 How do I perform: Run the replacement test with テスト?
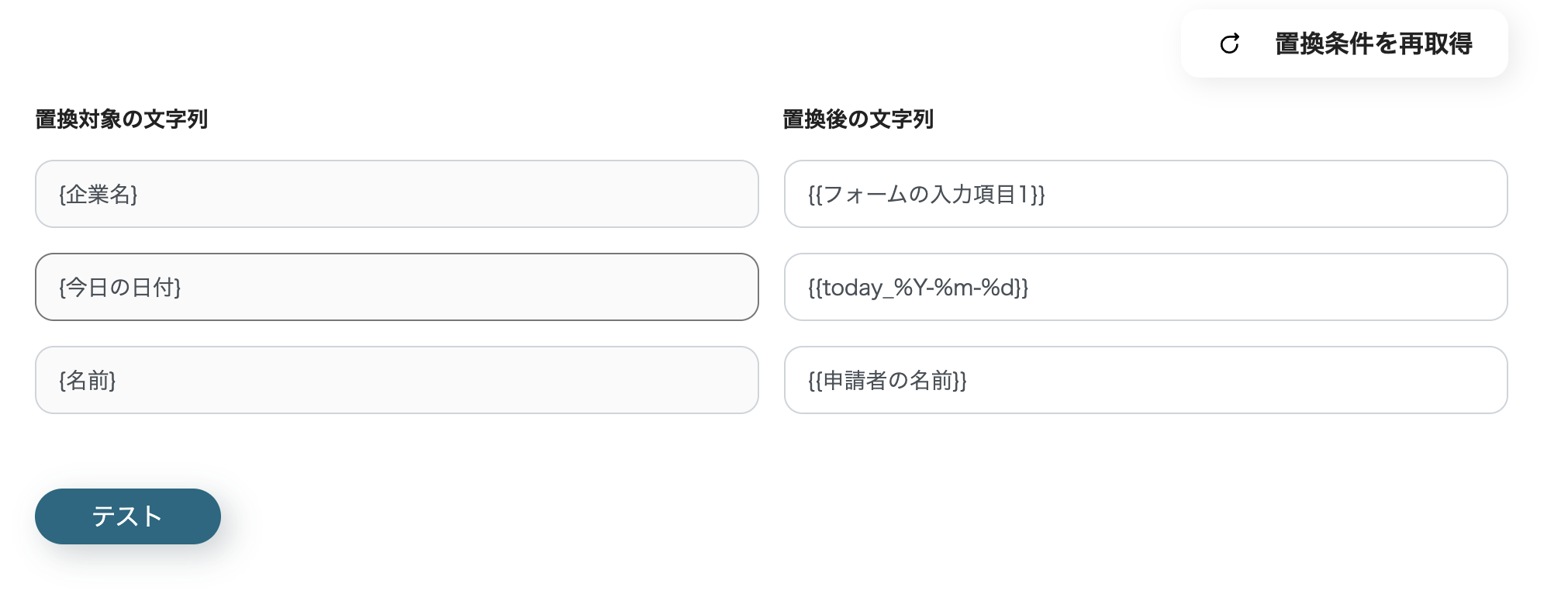(x=127, y=516)
